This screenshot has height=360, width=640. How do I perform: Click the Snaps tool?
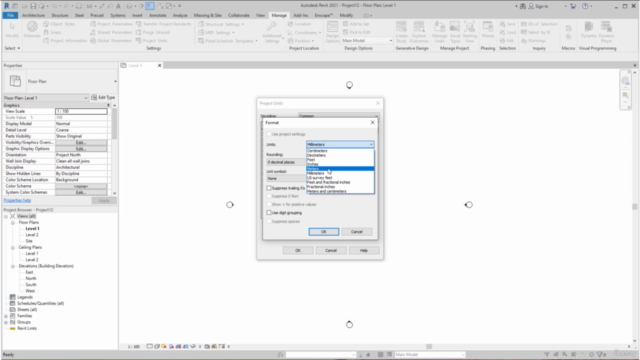53,32
